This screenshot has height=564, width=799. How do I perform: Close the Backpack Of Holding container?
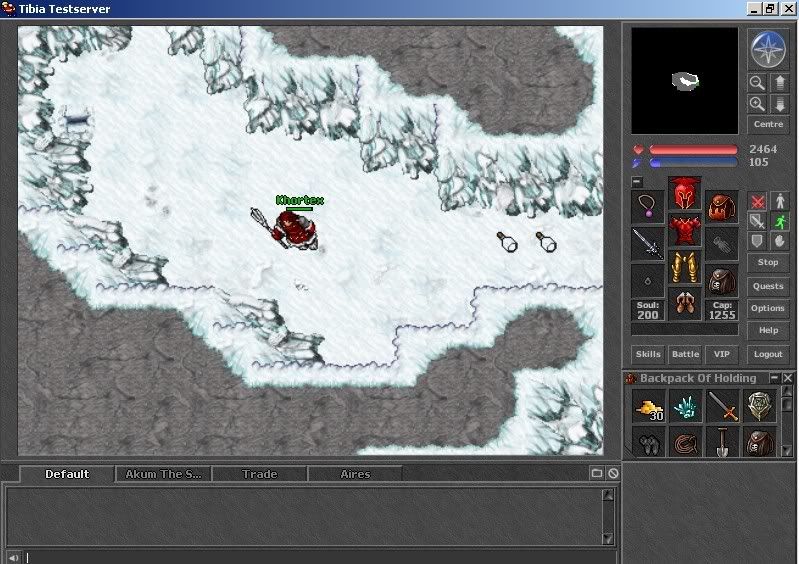[788, 378]
